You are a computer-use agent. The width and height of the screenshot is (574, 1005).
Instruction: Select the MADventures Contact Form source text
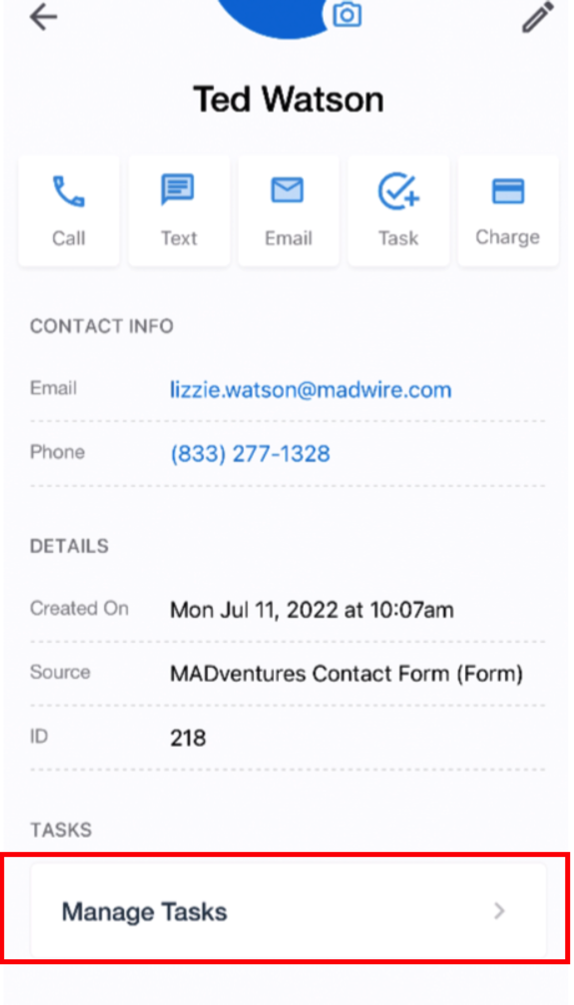click(347, 674)
